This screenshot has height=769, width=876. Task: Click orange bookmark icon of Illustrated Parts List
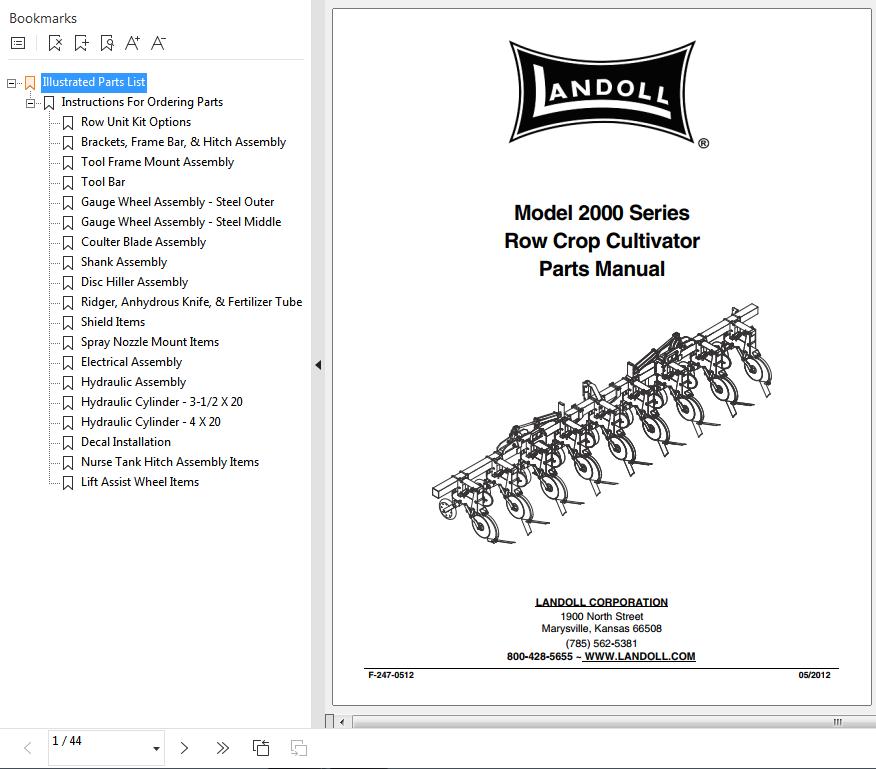(x=30, y=83)
